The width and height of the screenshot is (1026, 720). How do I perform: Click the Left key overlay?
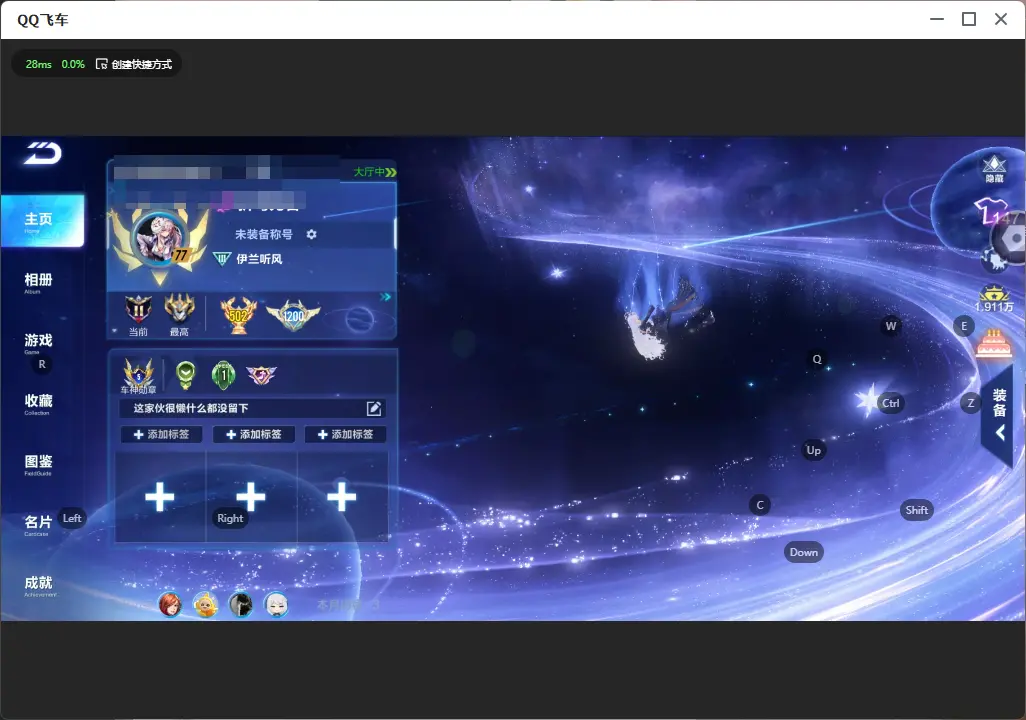click(72, 518)
